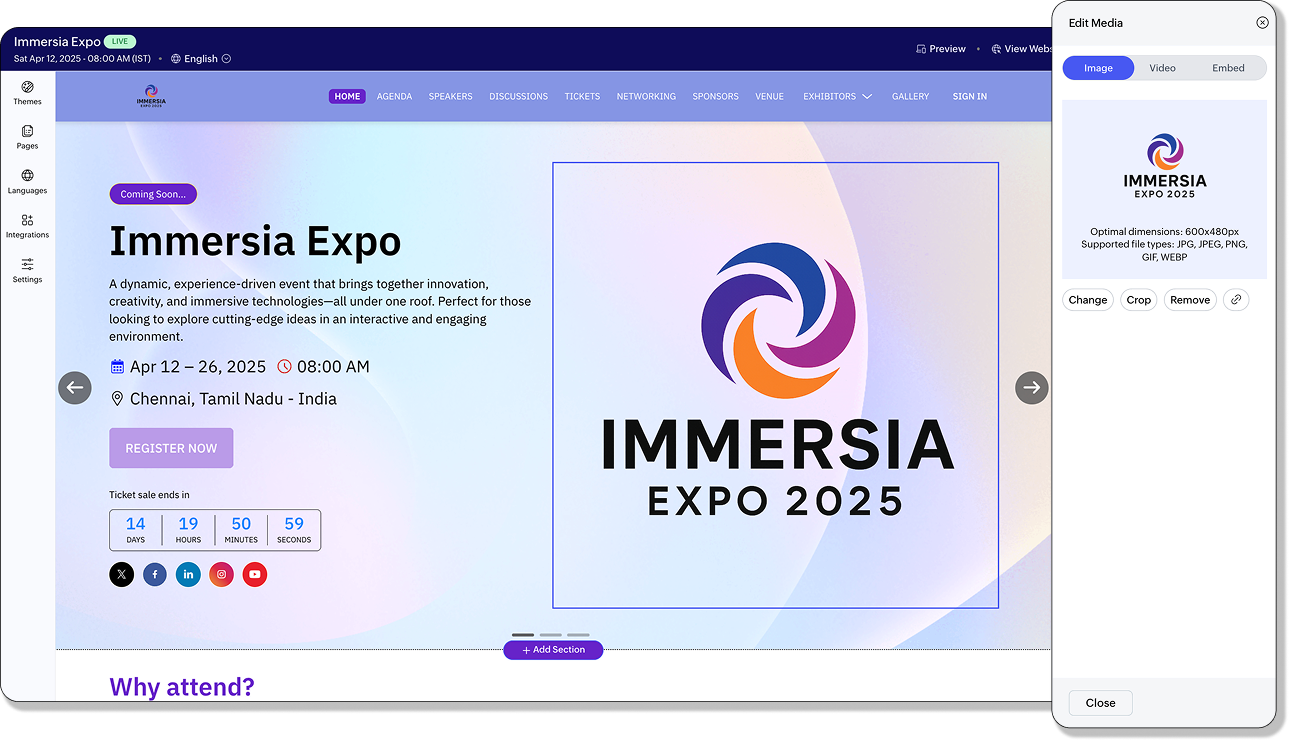Screen dimensions: 1289x741
Task: Open the AGENDA nav item
Action: 394,97
